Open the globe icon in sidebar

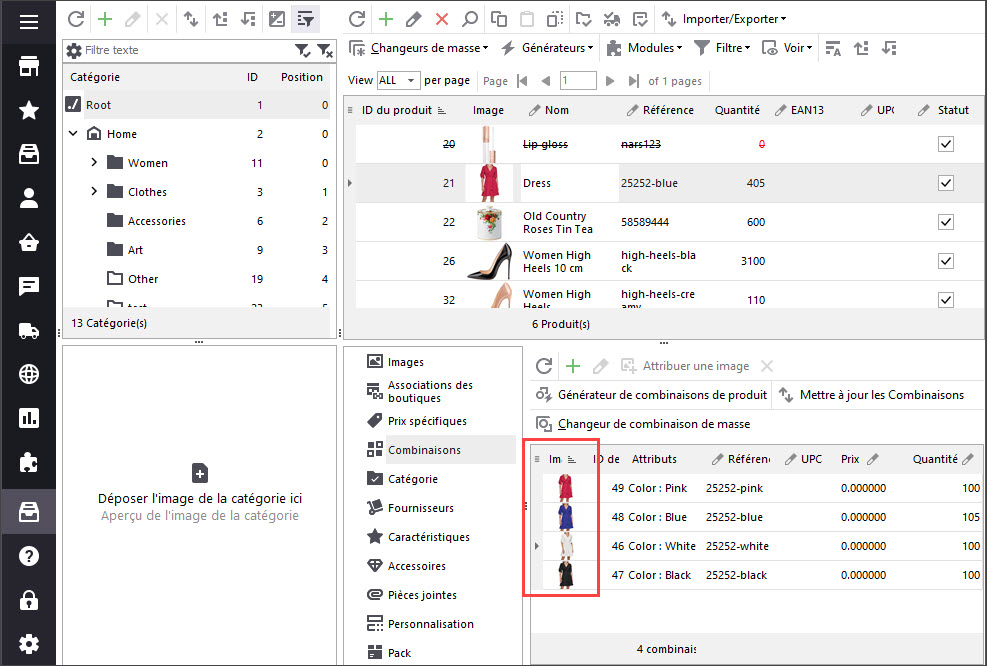coord(28,374)
